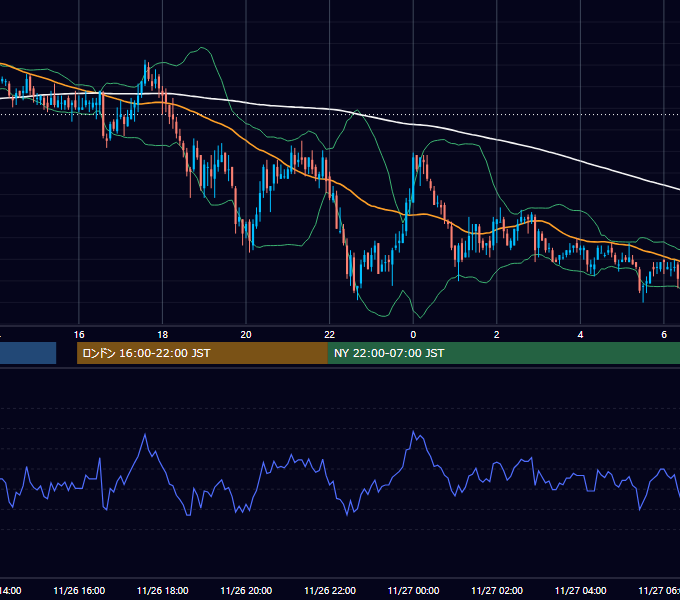Click the 11/27 00:00 date label

[413, 590]
